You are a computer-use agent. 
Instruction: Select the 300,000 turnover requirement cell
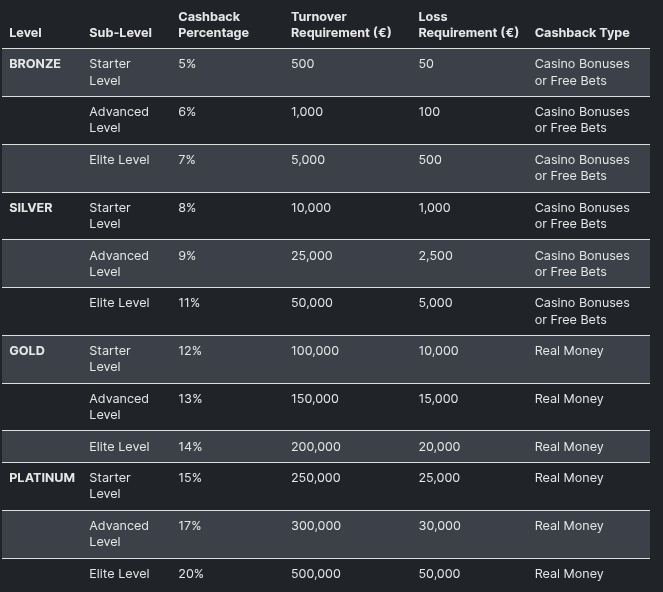[x=316, y=526]
